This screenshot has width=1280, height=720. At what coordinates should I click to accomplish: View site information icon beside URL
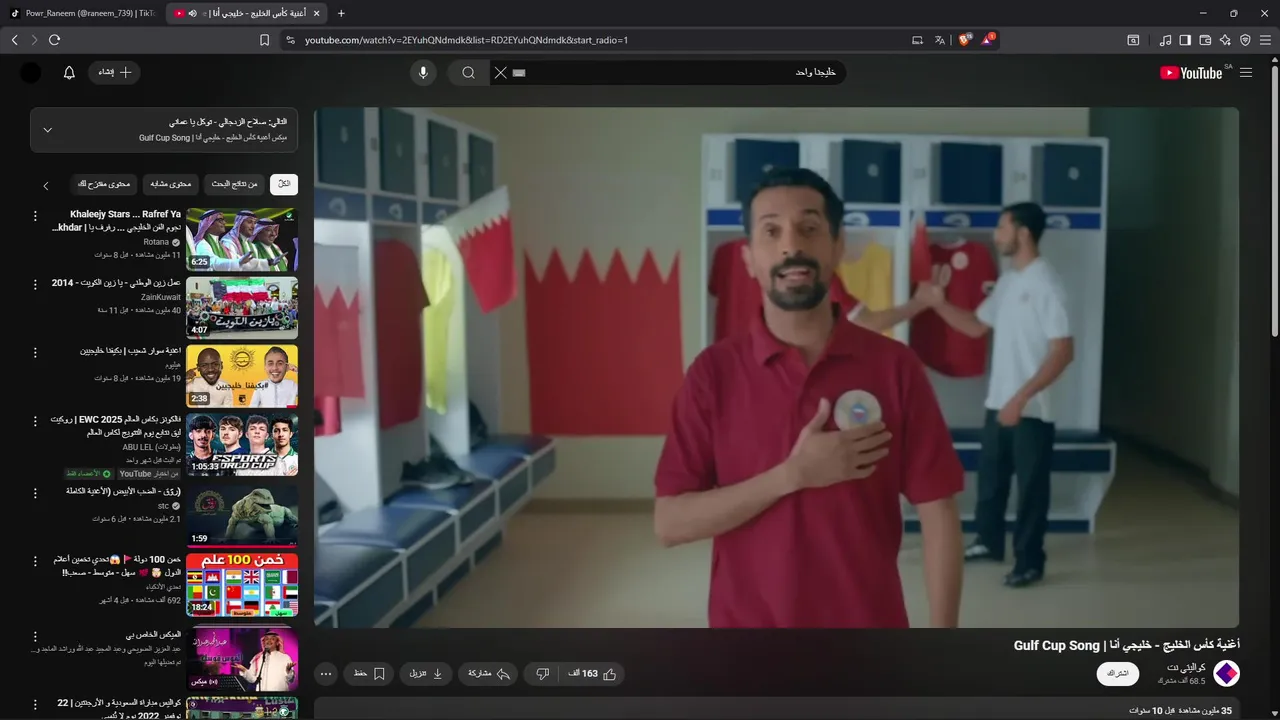pyautogui.click(x=290, y=40)
